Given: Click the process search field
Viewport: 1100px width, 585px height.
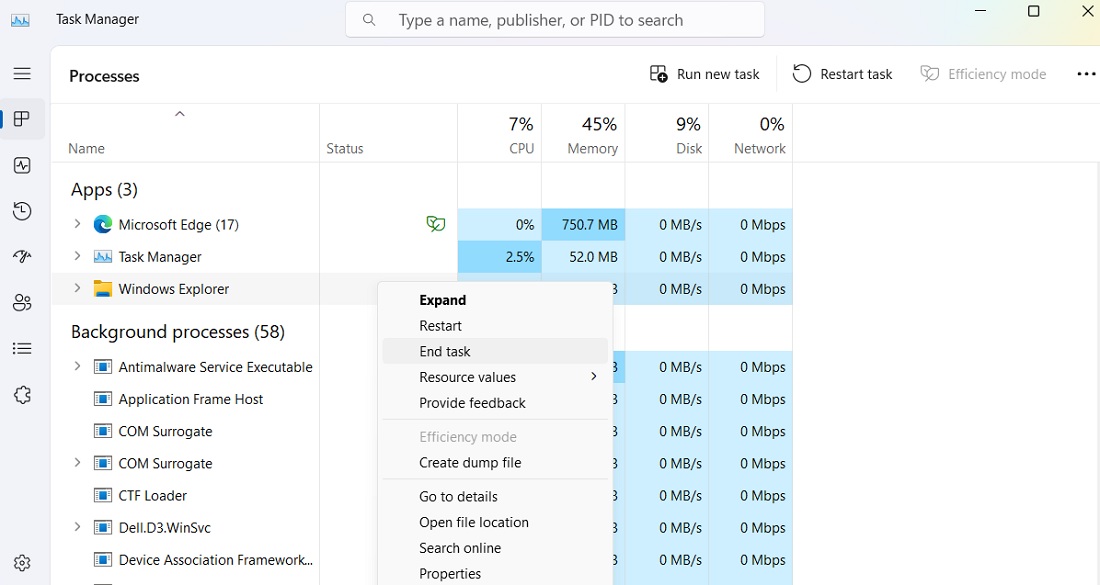Looking at the screenshot, I should (555, 19).
